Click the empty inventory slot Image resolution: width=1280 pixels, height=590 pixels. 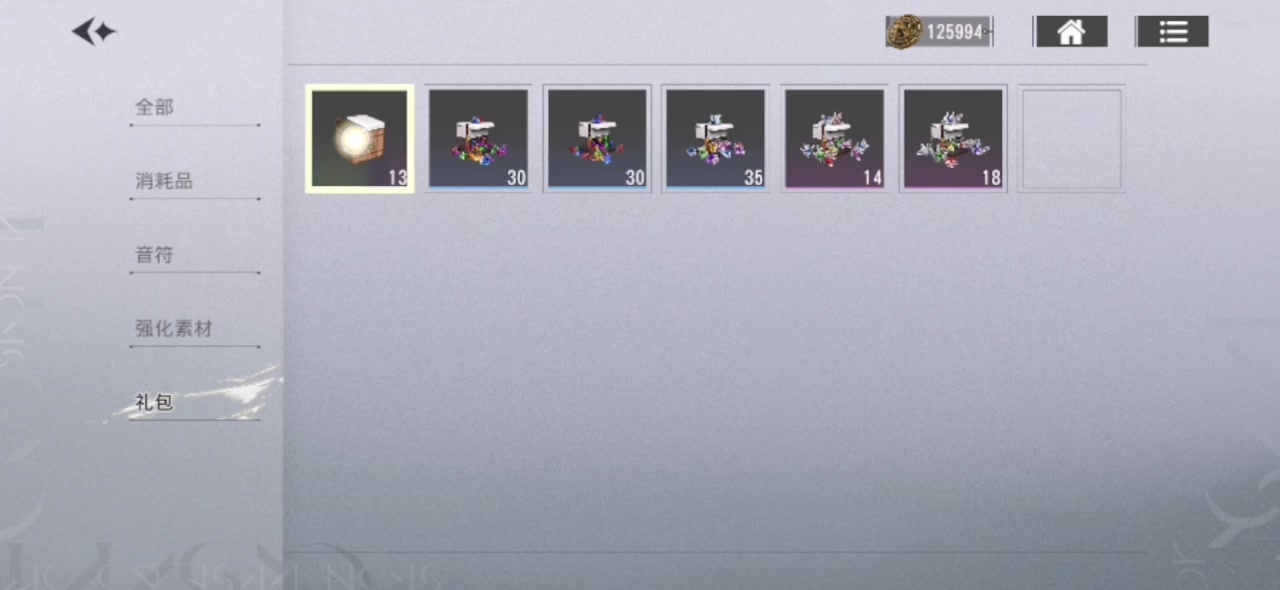coord(1071,139)
